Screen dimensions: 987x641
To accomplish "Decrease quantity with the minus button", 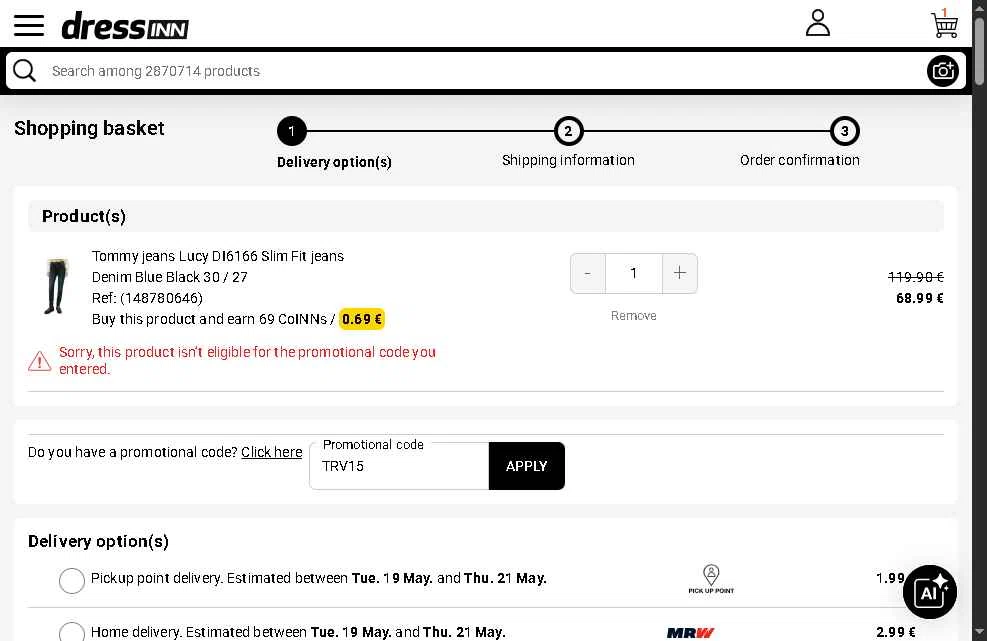I will click(x=588, y=273).
